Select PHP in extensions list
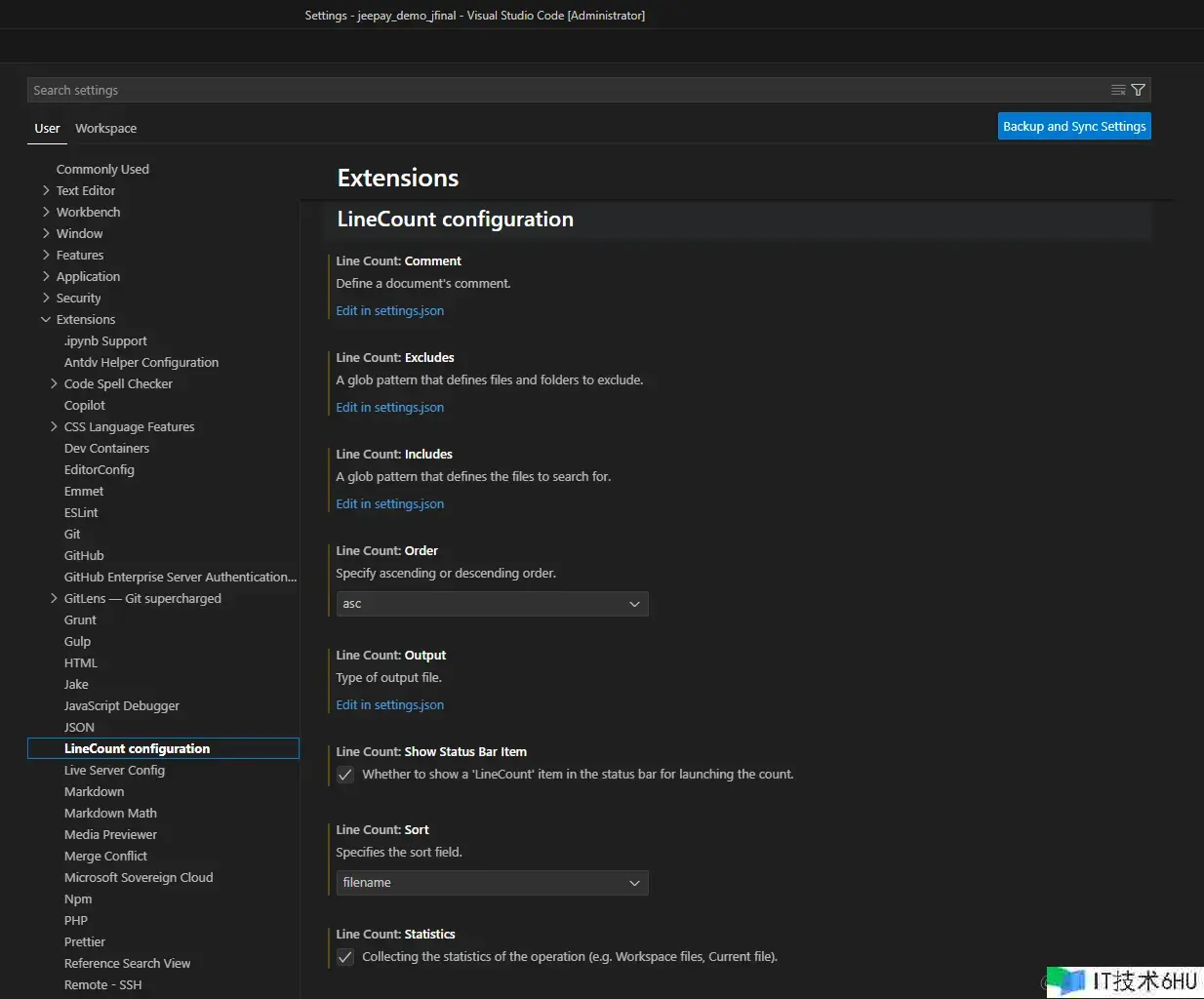Image resolution: width=1204 pixels, height=999 pixels. [x=76, y=920]
